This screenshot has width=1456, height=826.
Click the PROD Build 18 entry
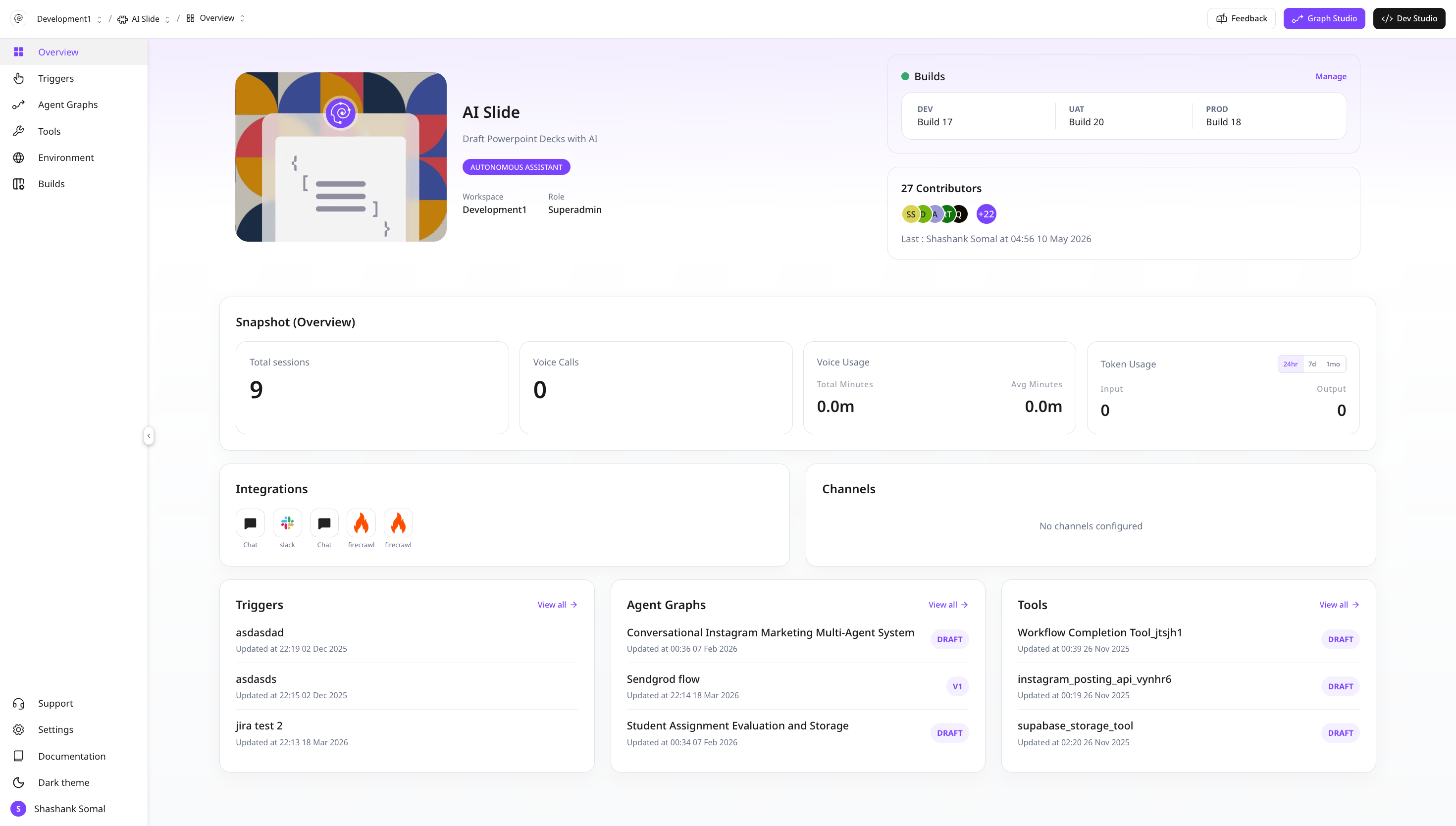coord(1223,116)
